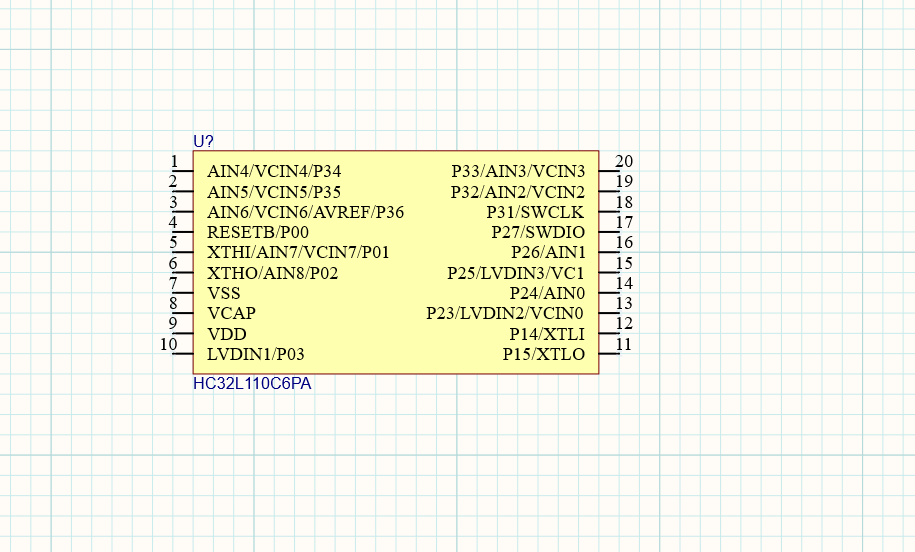Click pin label P27/SWDIO
This screenshot has height=552, width=915.
point(538,232)
